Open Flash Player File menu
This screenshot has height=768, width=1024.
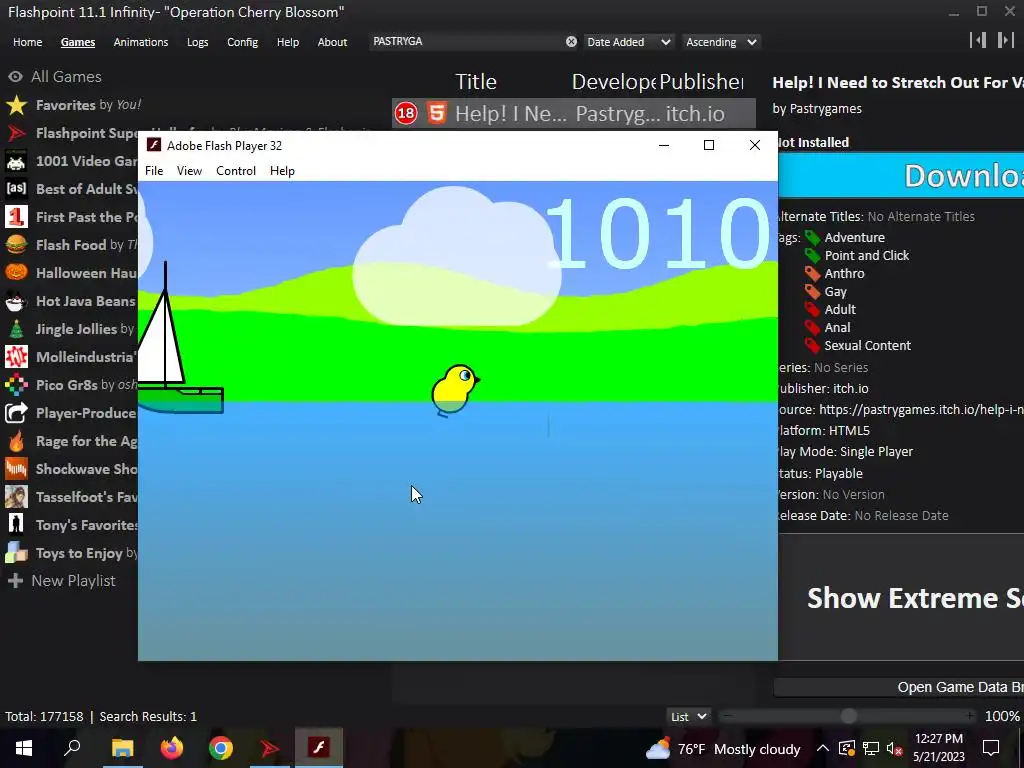tap(154, 171)
